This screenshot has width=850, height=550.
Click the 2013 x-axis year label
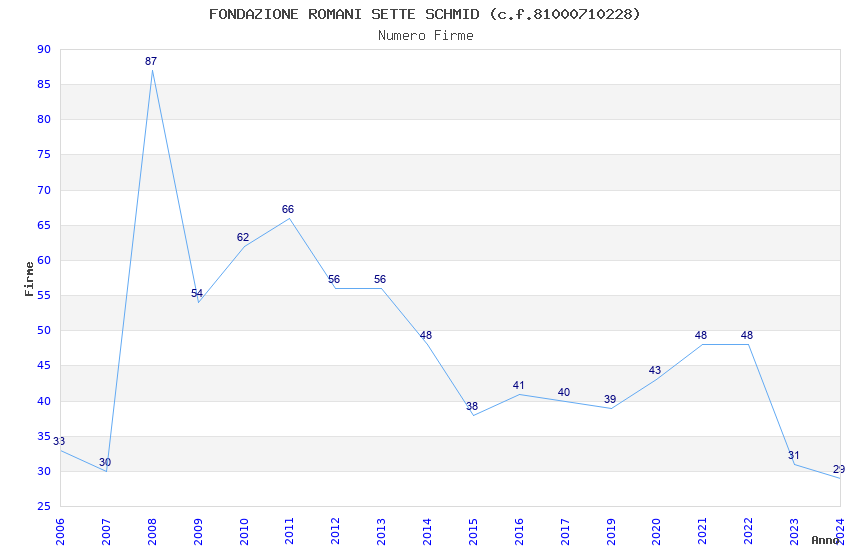(381, 531)
